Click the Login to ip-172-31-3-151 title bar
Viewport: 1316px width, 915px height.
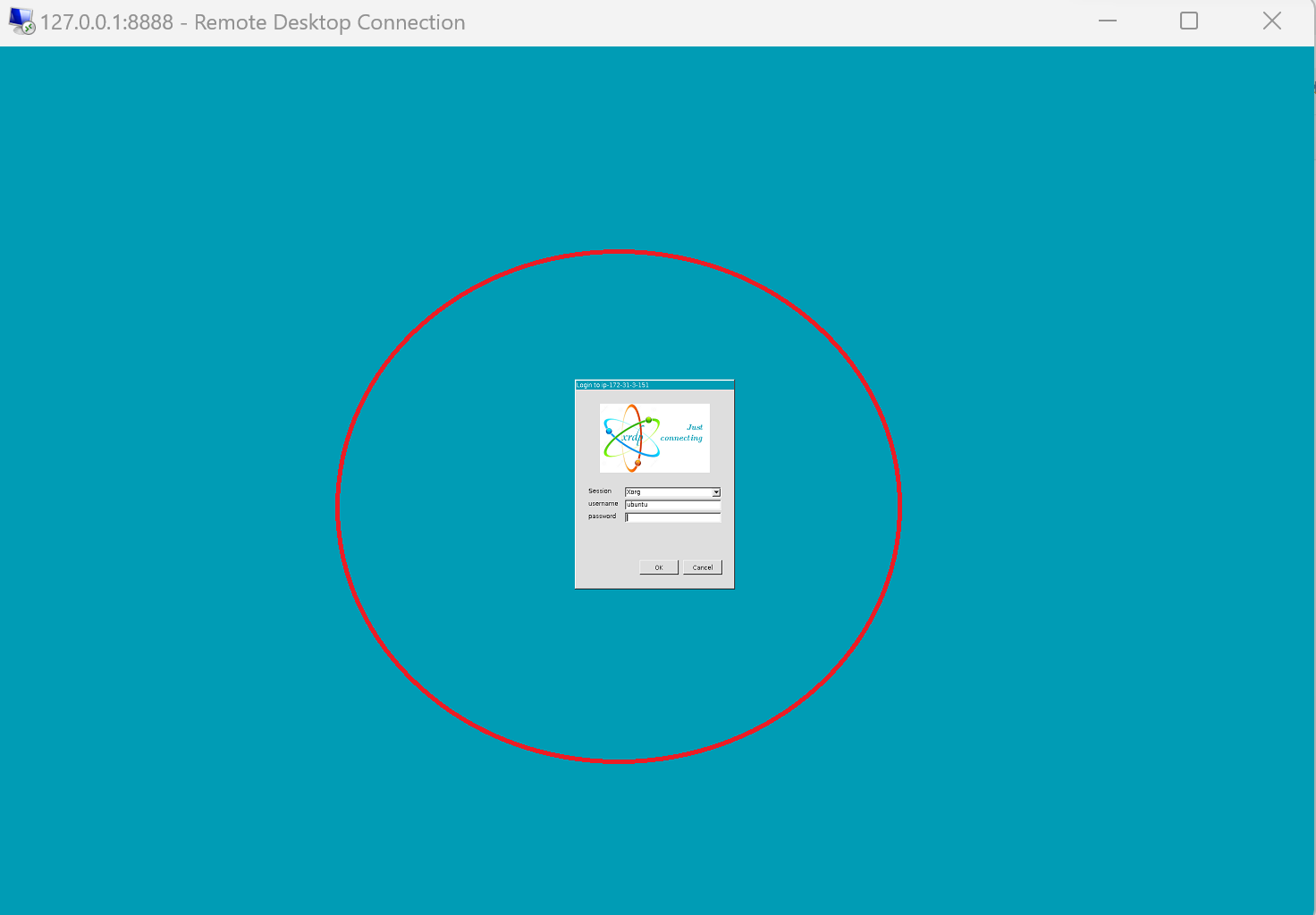654,385
